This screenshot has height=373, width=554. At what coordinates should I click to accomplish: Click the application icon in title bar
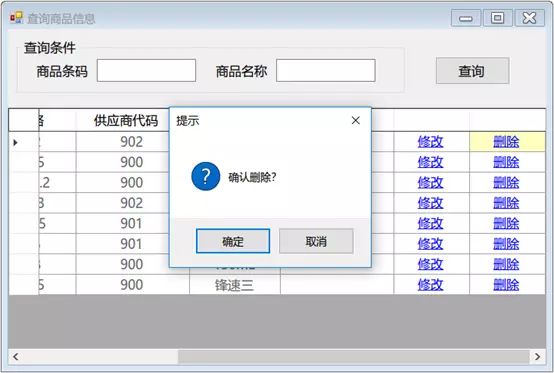[16, 17]
